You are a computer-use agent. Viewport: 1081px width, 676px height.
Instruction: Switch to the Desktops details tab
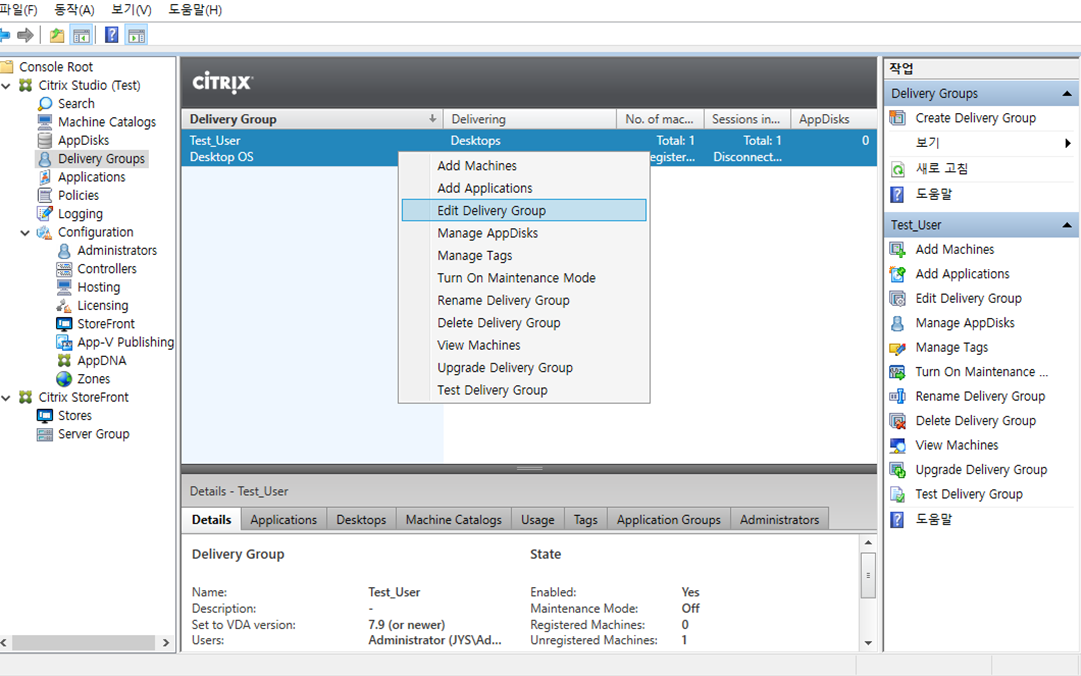tap(361, 520)
